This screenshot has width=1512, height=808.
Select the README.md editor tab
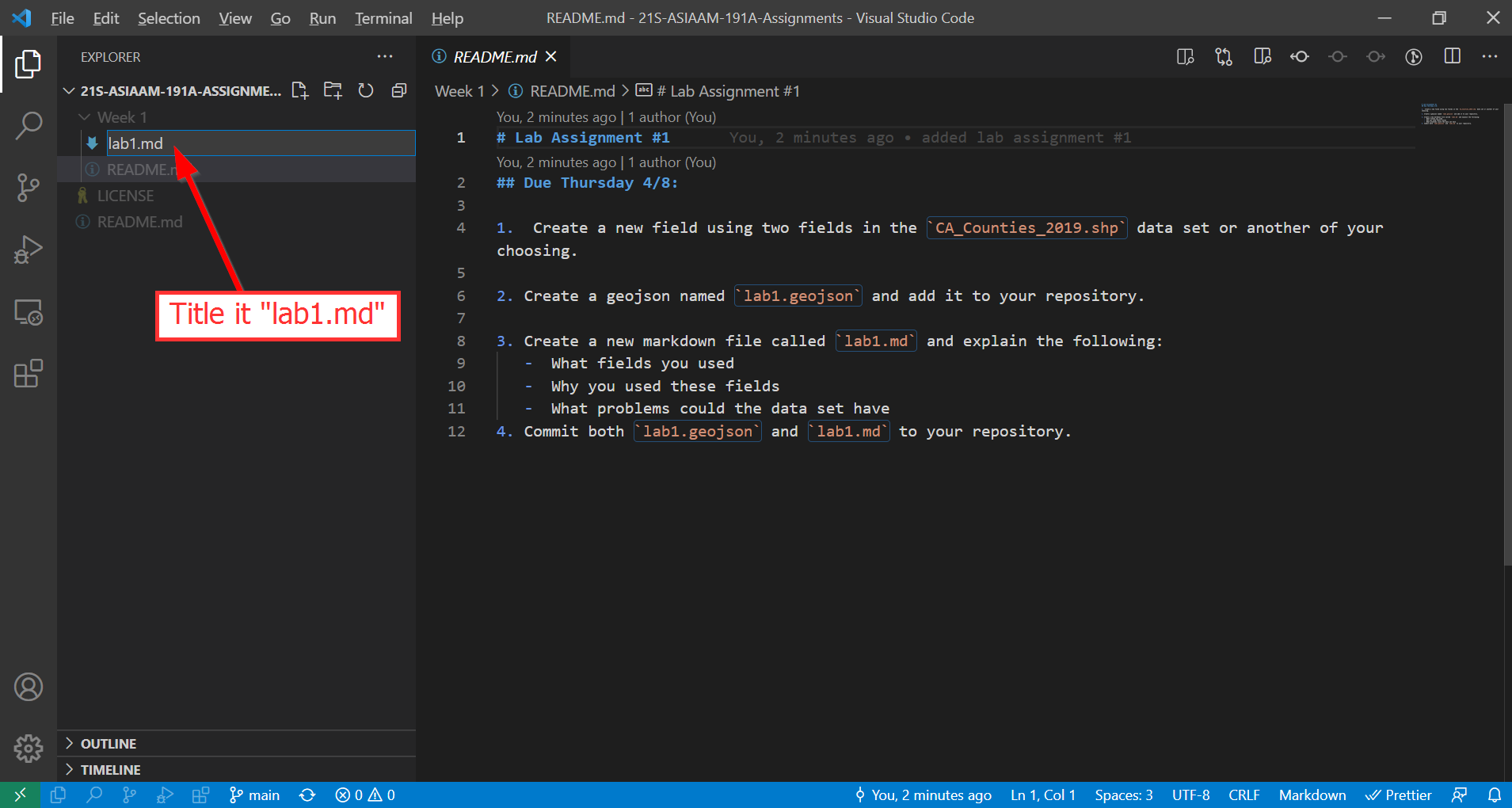tap(494, 57)
